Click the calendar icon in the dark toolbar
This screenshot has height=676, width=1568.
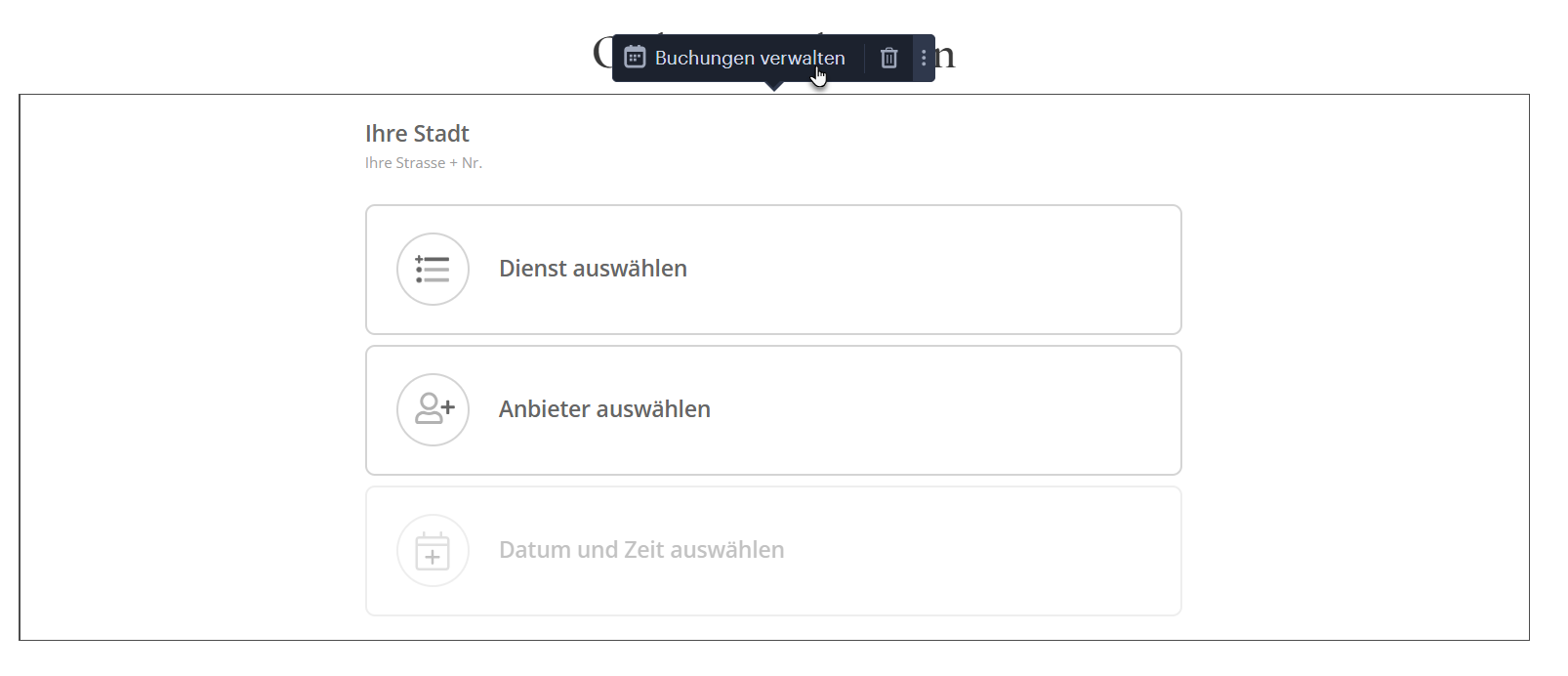(635, 58)
